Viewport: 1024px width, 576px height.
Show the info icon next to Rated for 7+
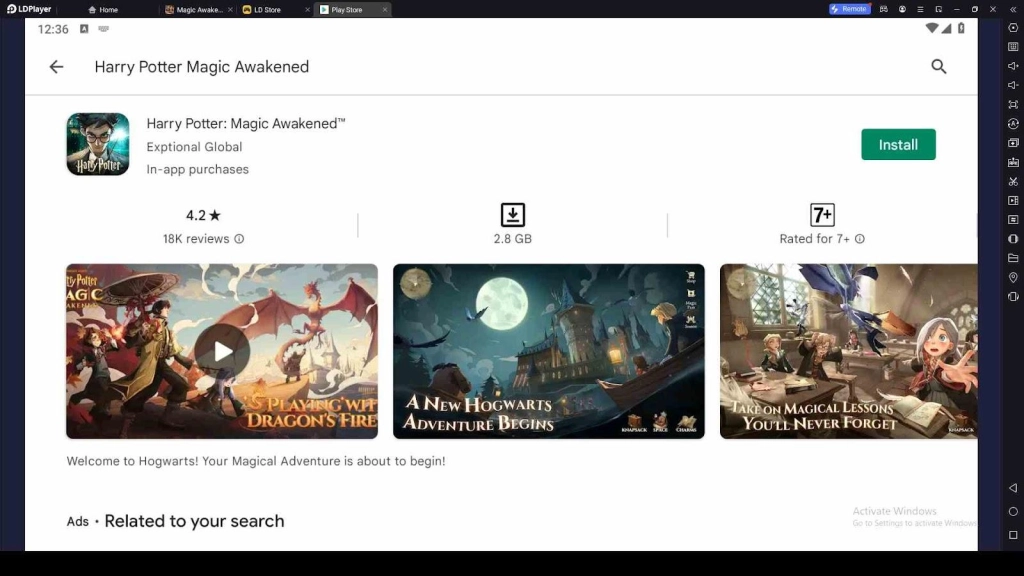click(859, 239)
